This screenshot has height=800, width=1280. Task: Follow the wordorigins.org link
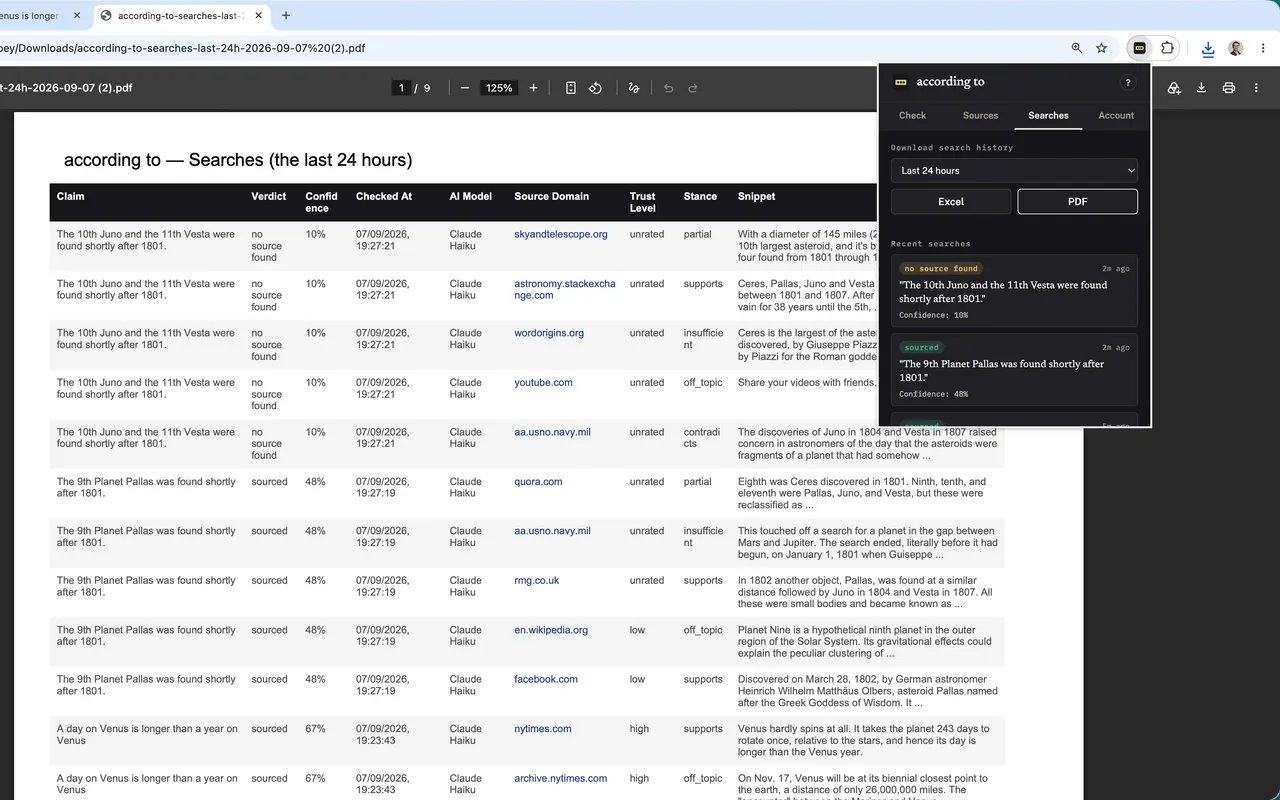[x=549, y=333]
